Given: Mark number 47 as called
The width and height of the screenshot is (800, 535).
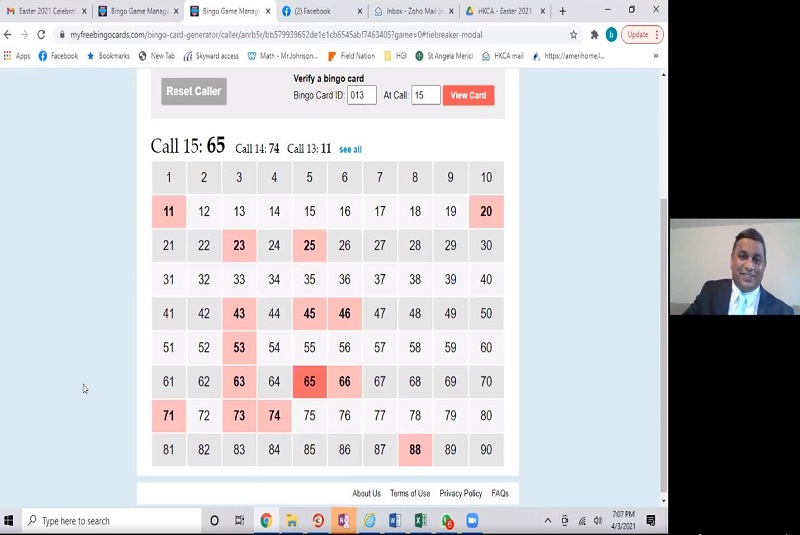Looking at the screenshot, I should click(x=380, y=314).
